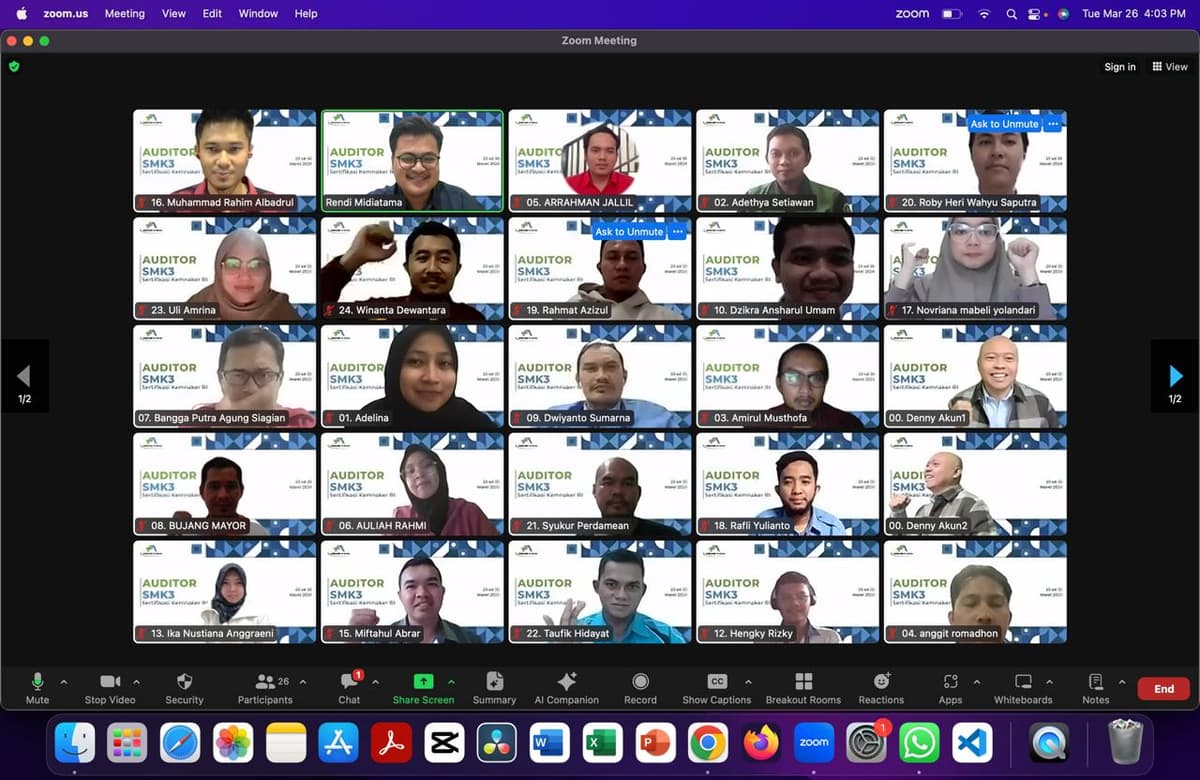Click the red End meeting button
This screenshot has width=1200, height=780.
coord(1164,689)
